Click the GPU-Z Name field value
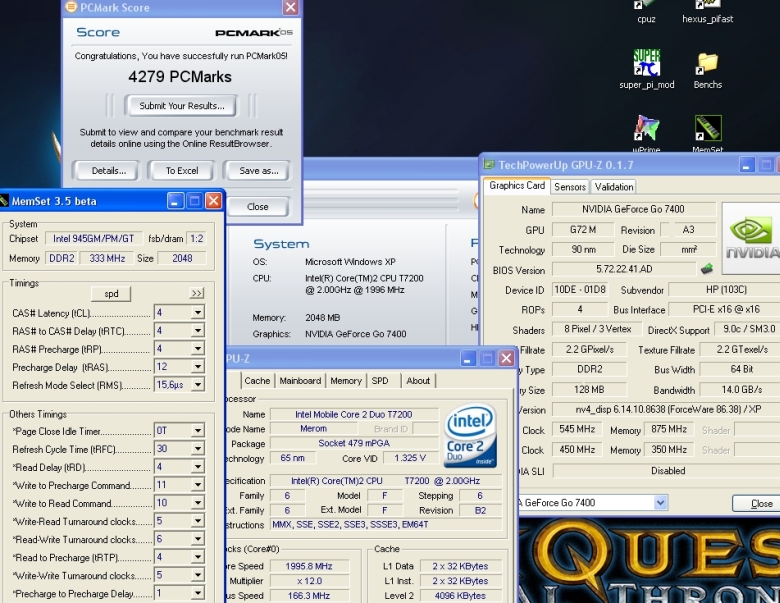Screen dimensions: 780x603 coord(634,209)
